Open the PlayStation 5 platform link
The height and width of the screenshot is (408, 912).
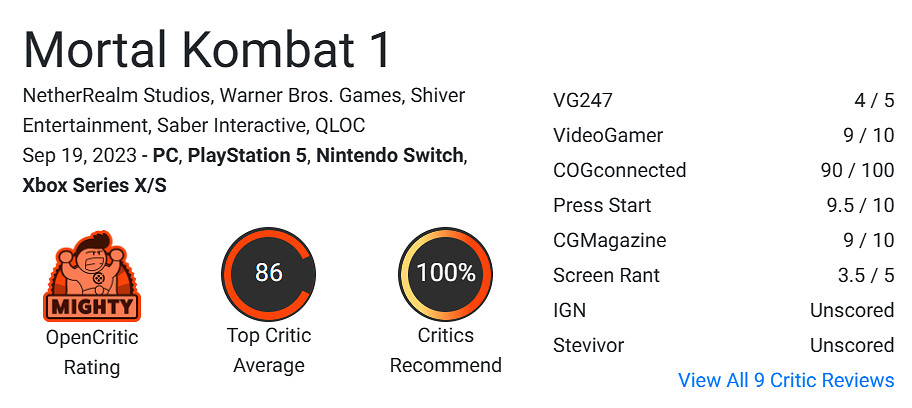(247, 156)
